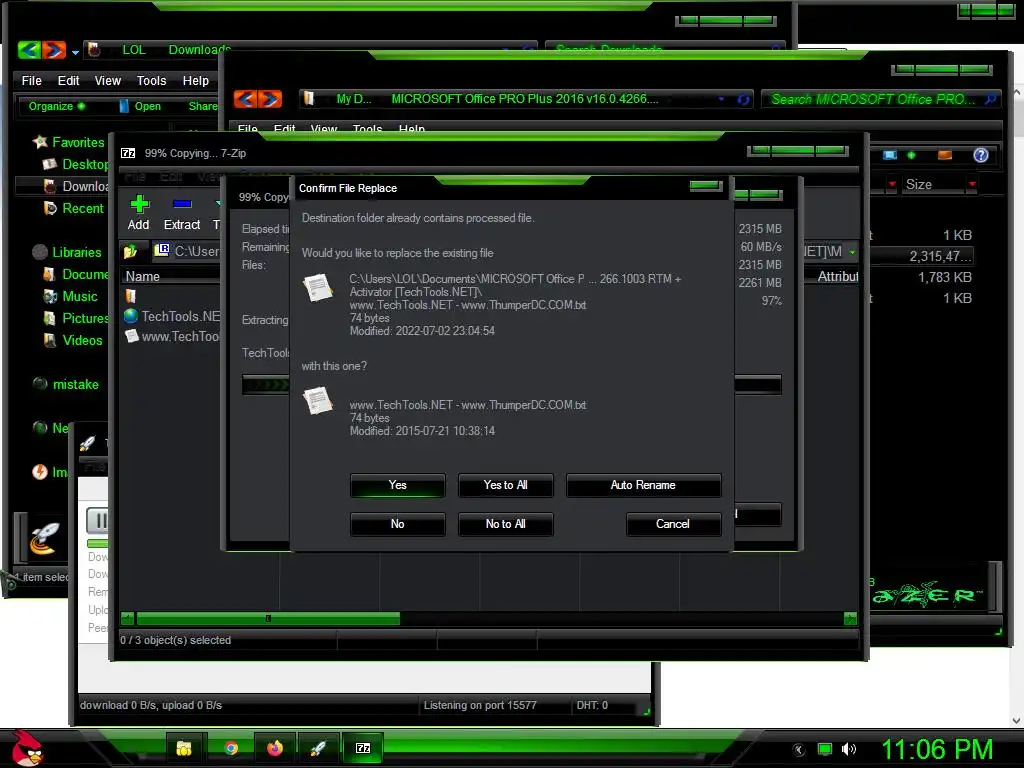Open recent locations dropdown in Downloads window
This screenshot has width=1024, height=768.
pos(75,52)
